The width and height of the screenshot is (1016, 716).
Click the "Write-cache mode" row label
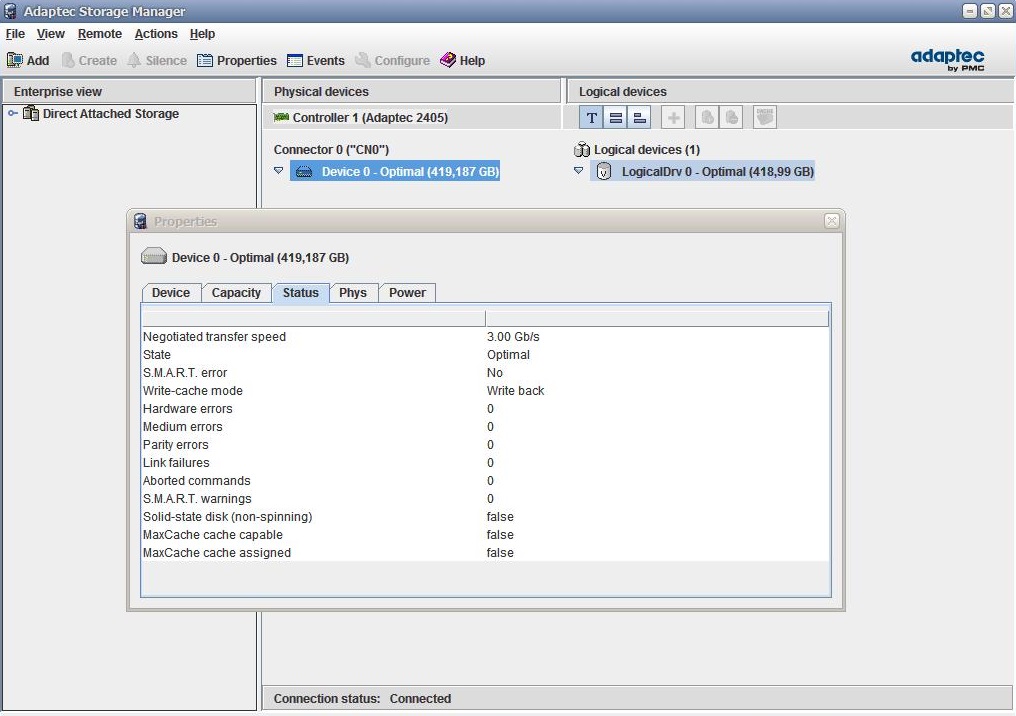pyautogui.click(x=193, y=391)
